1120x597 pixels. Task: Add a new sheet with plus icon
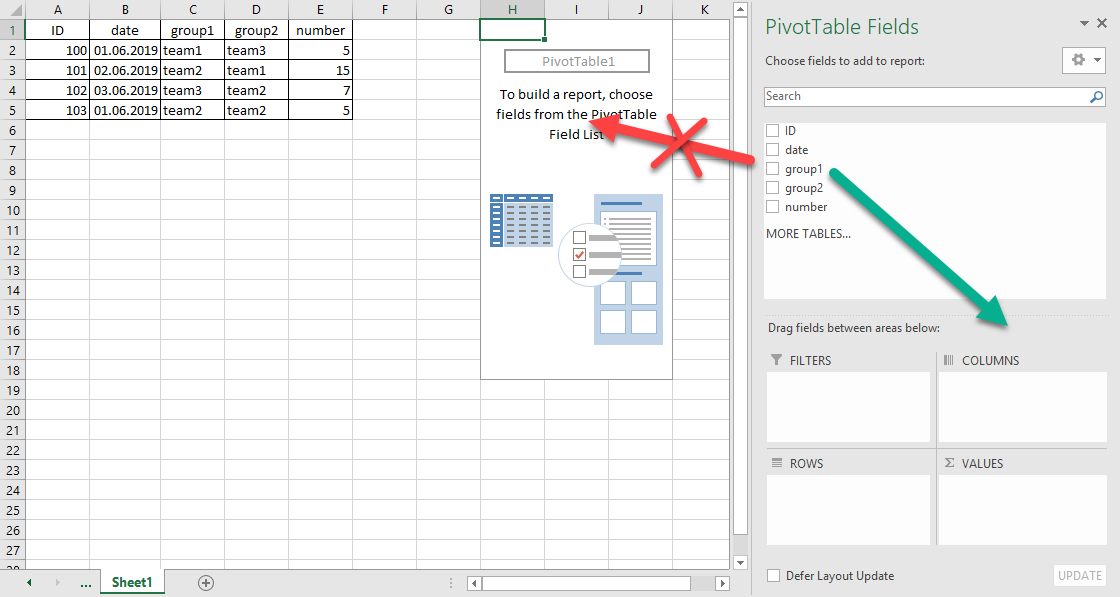click(x=206, y=582)
